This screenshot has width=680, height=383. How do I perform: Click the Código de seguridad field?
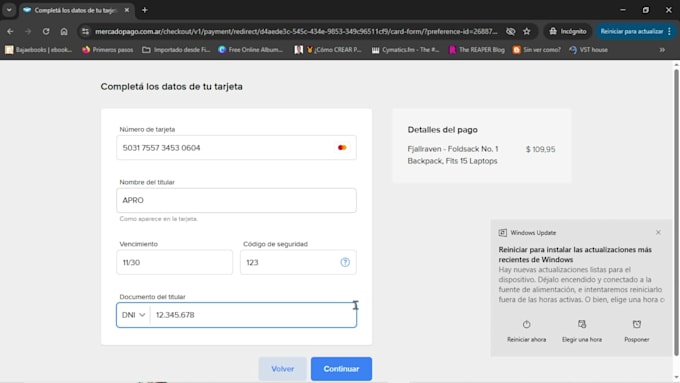(298, 262)
